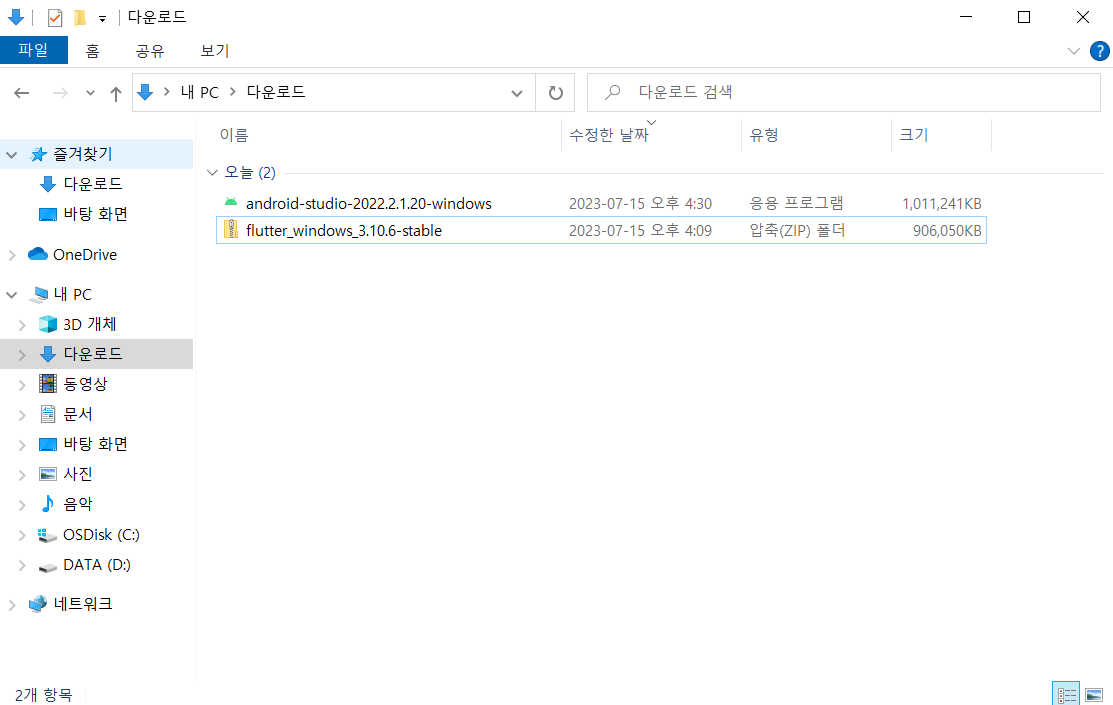1113x705 pixels.
Task: Open the address bar history dropdown
Action: point(517,93)
